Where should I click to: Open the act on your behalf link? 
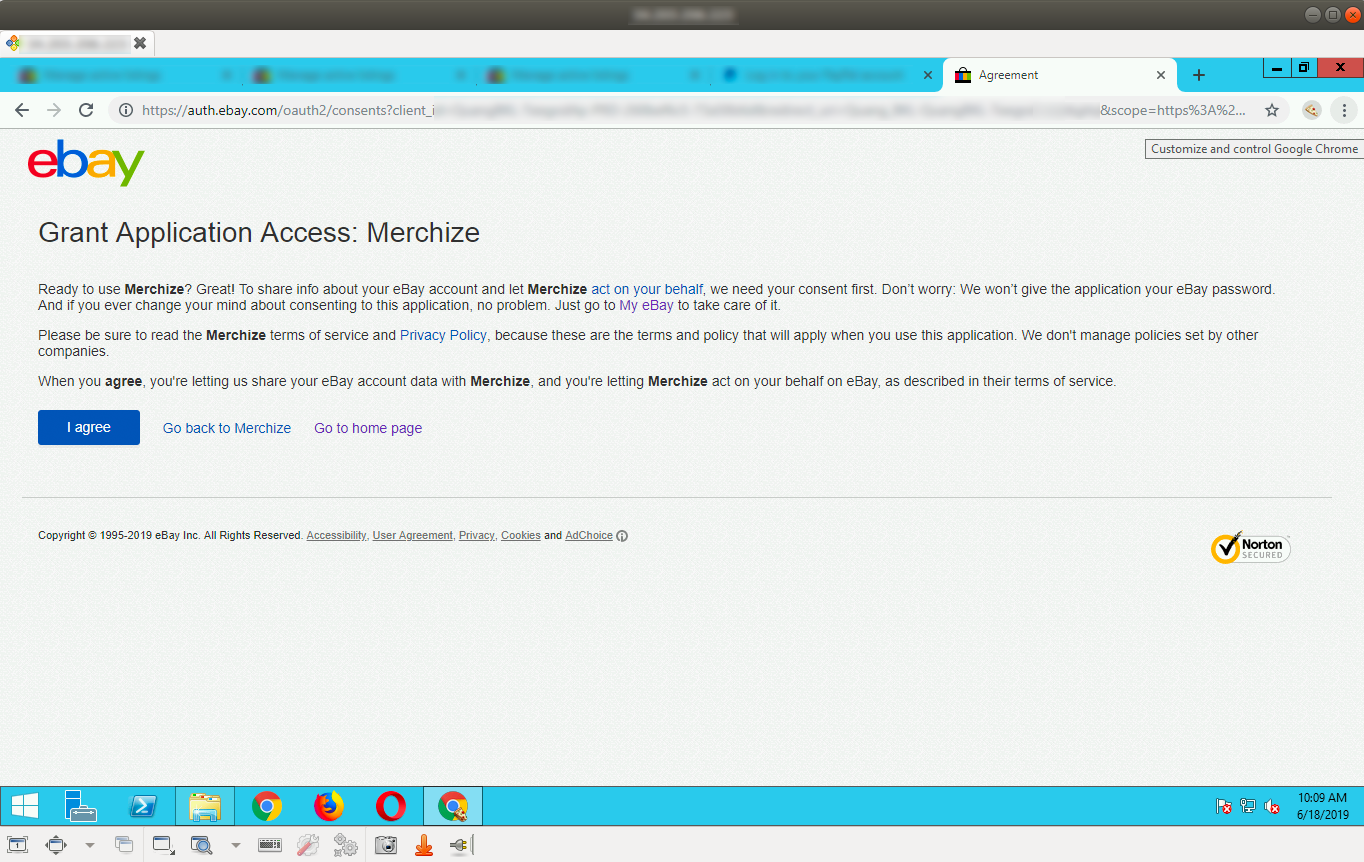647,289
